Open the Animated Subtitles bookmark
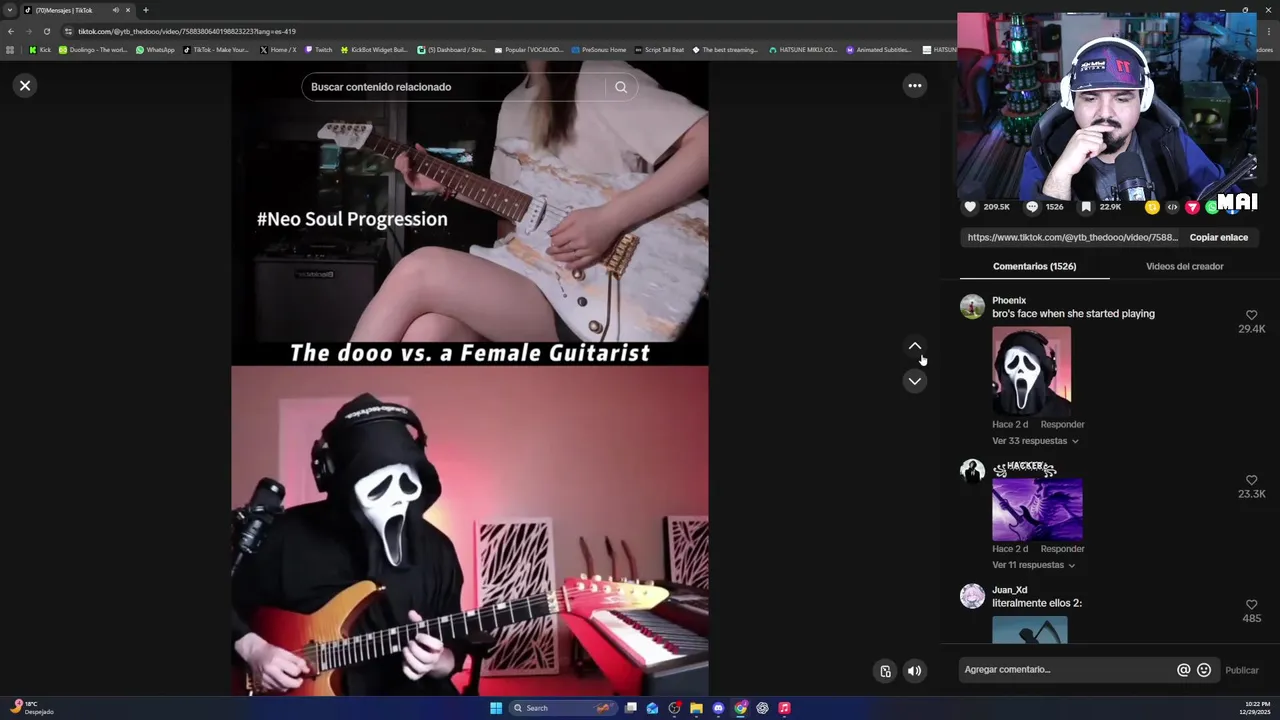The height and width of the screenshot is (720, 1280). pos(879,50)
